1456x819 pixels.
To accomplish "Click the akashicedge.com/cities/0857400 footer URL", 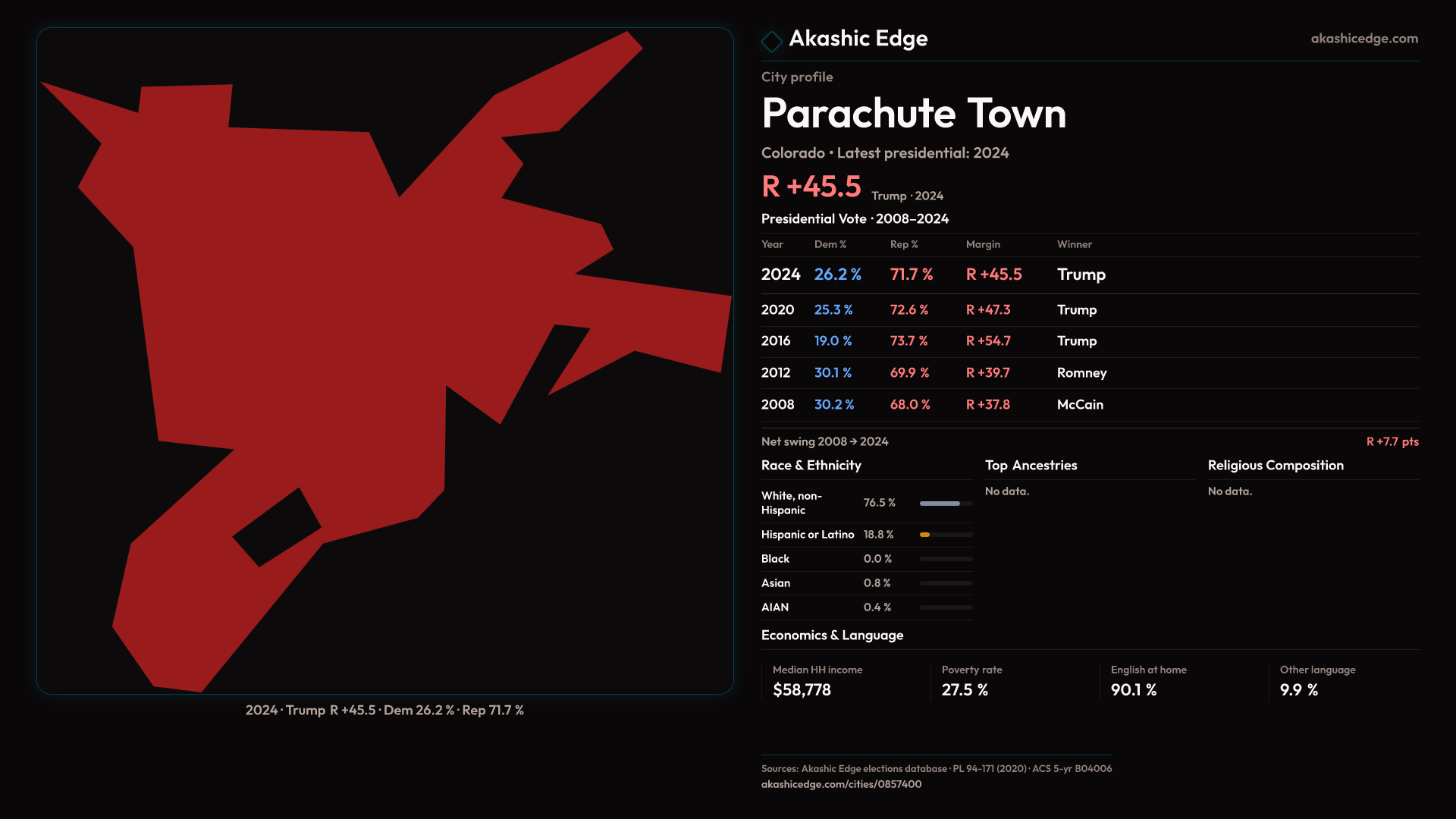I will click(x=841, y=784).
